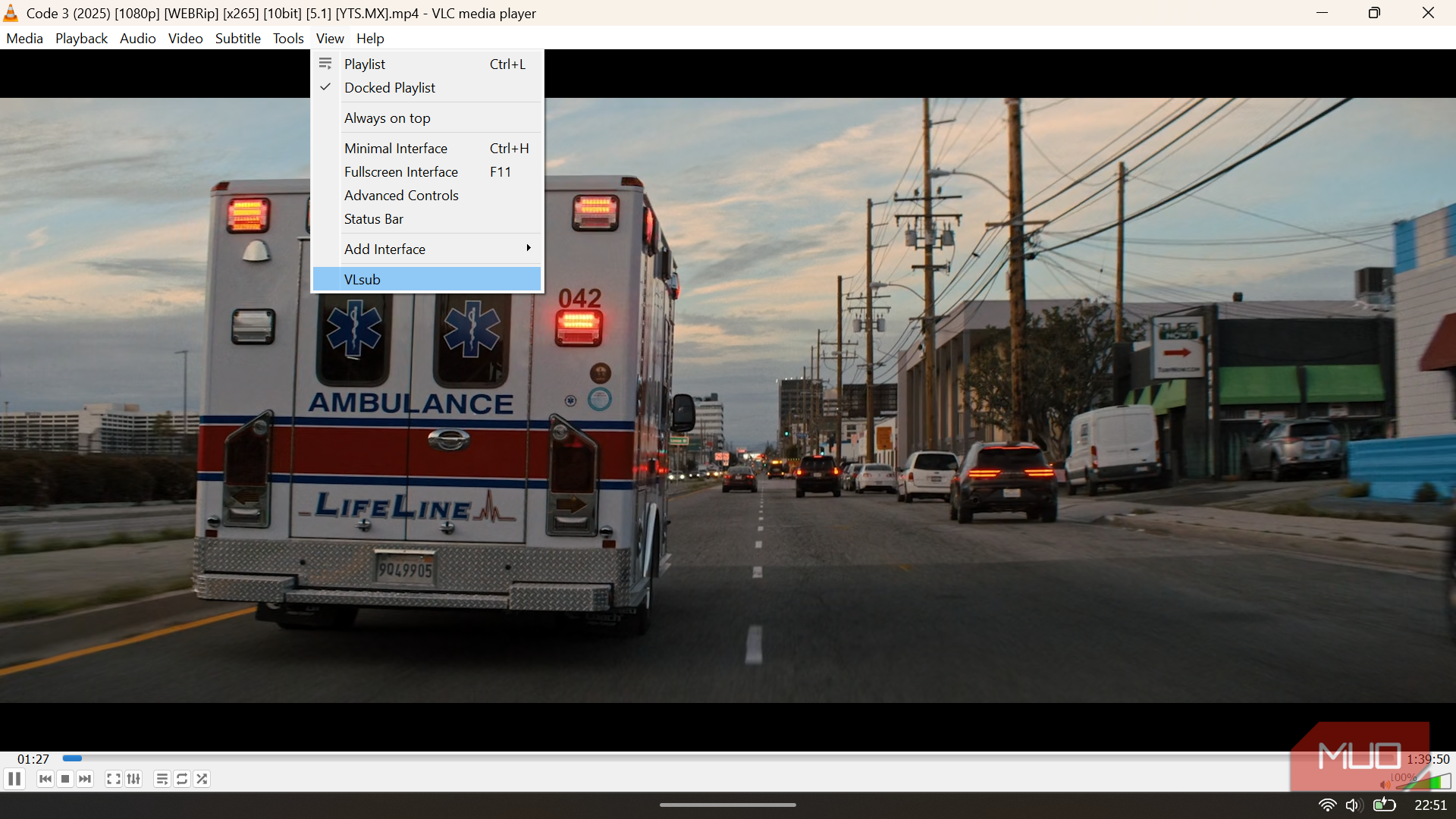1456x819 pixels.
Task: Open the Wi-Fi network tray icon
Action: 1327,805
